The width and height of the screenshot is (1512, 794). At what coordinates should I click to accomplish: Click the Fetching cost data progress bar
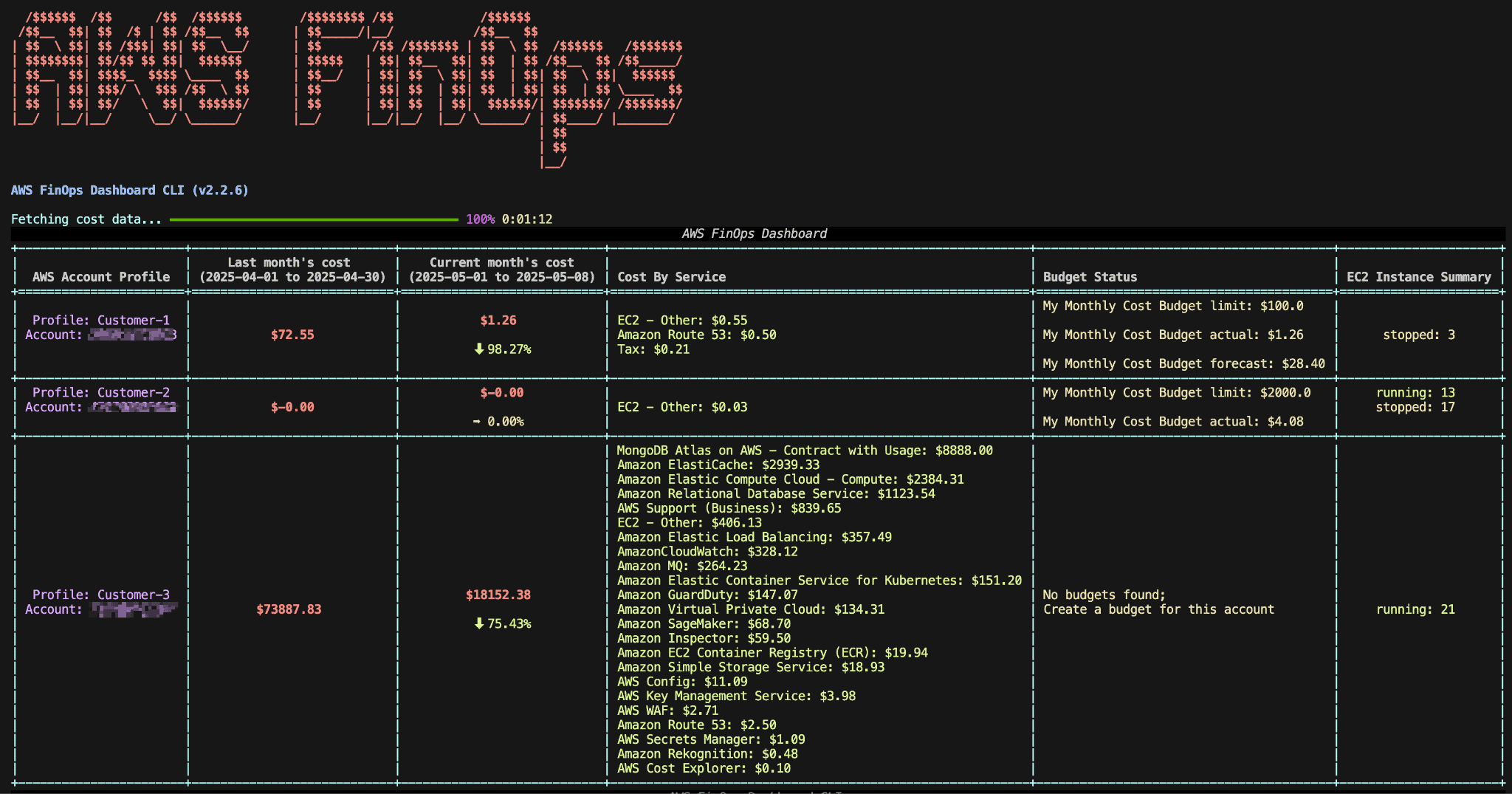pos(314,219)
